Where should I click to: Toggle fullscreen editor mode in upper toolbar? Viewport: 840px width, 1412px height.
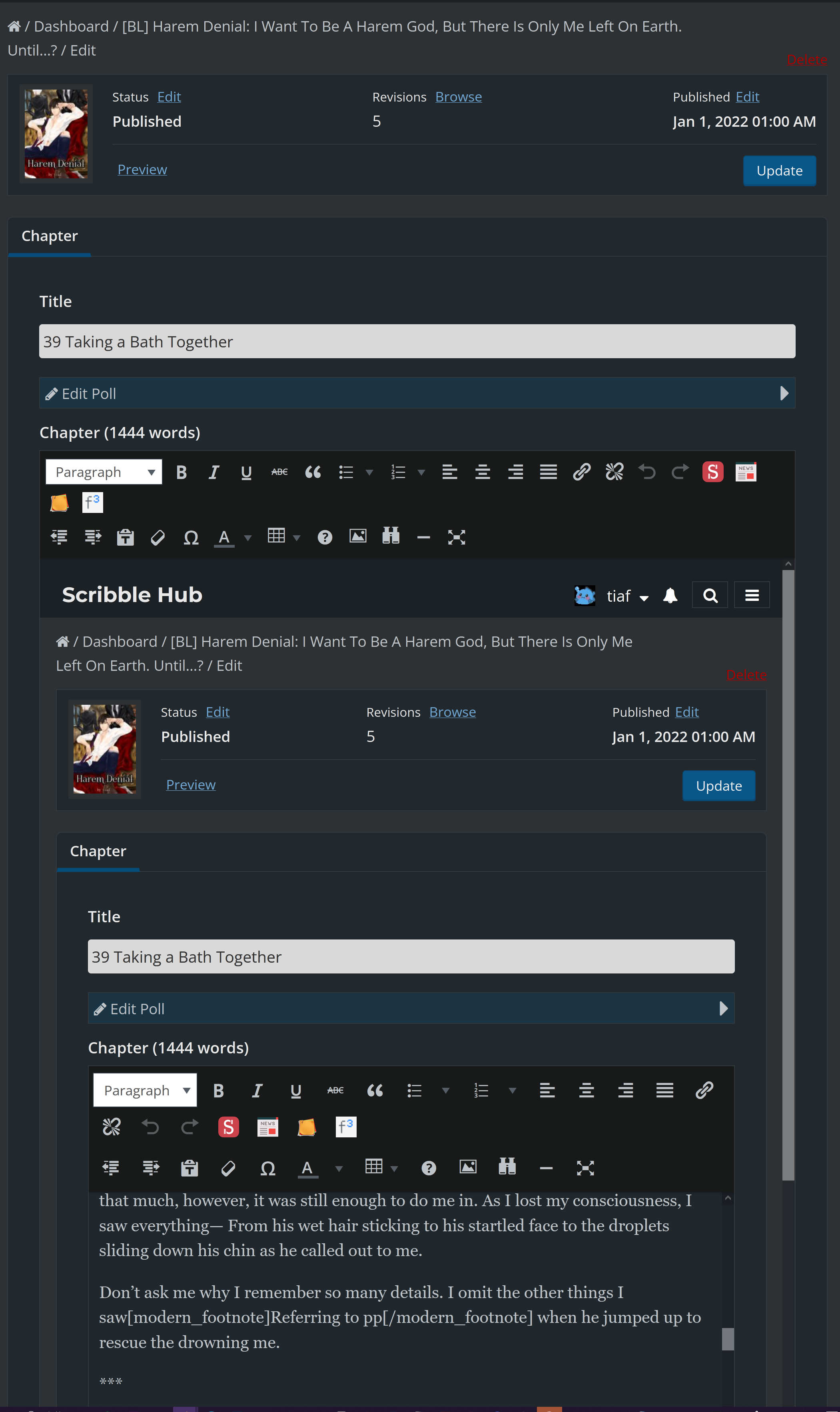[456, 537]
